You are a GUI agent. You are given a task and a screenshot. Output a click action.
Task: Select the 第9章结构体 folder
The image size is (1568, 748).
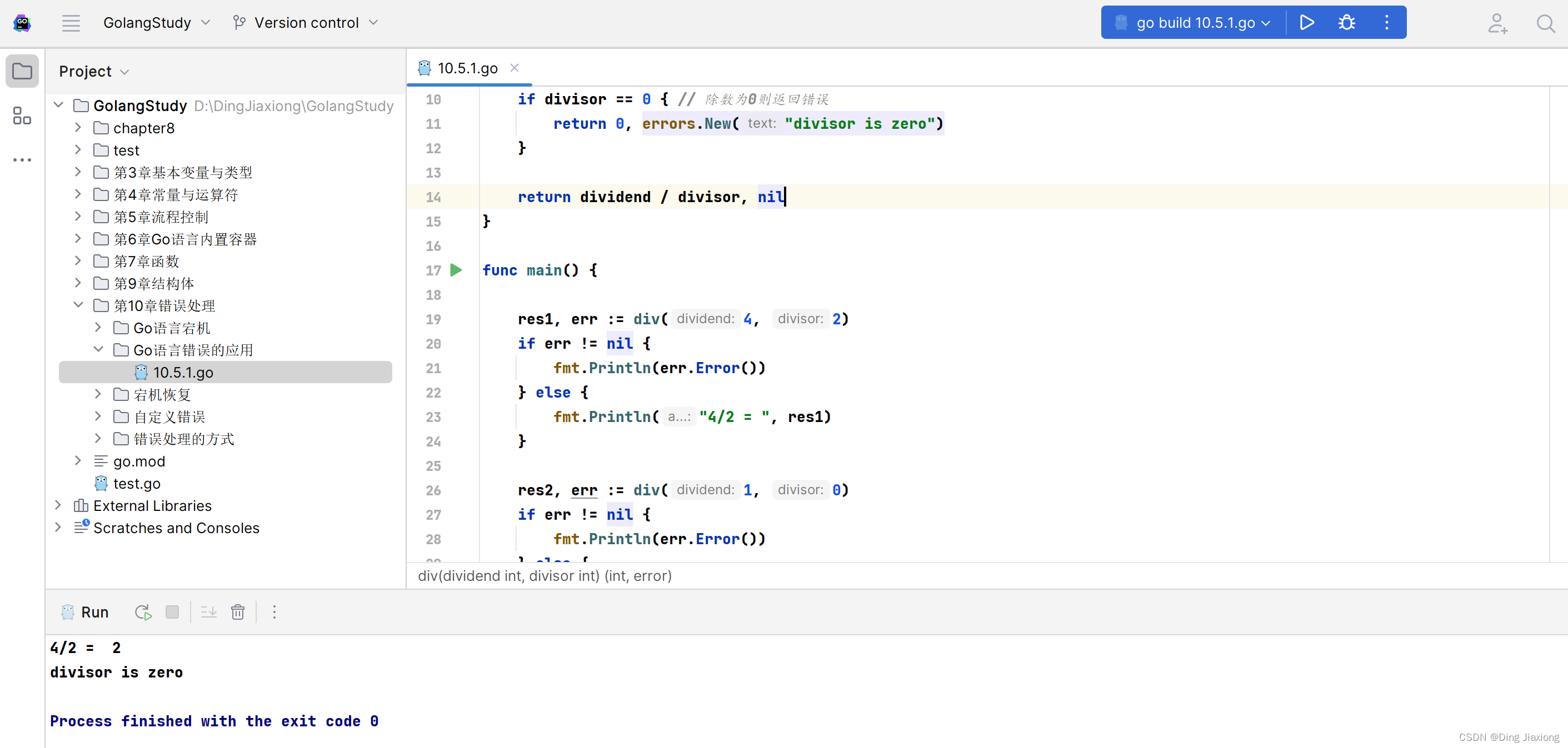(x=153, y=283)
